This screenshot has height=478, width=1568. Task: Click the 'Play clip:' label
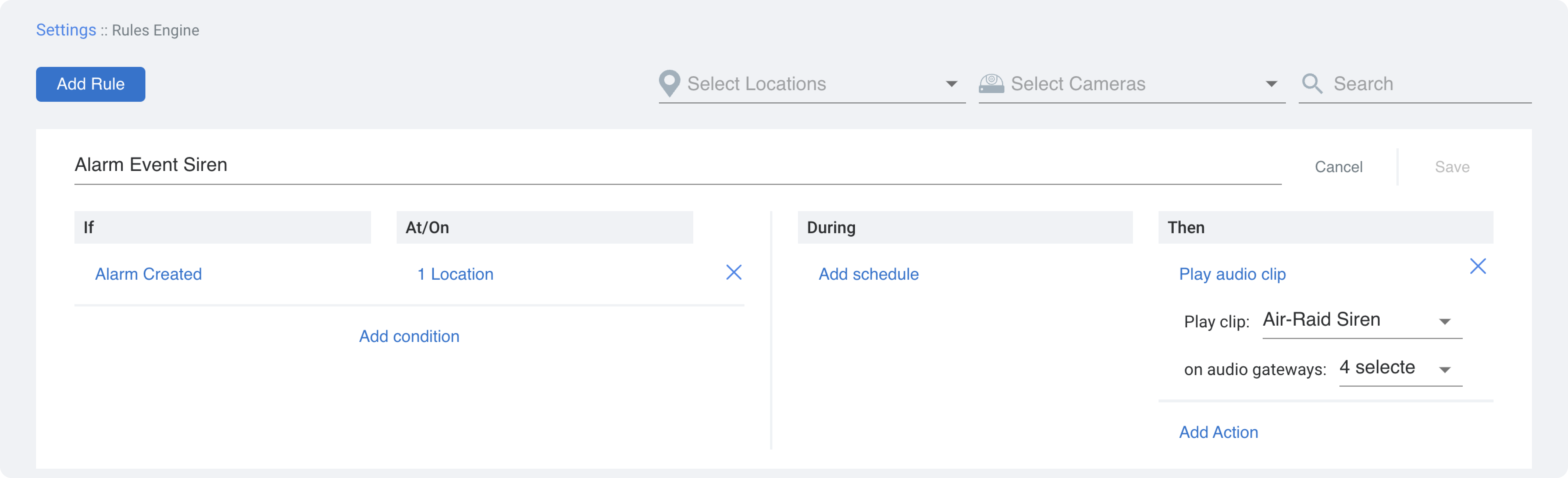pyautogui.click(x=1216, y=322)
